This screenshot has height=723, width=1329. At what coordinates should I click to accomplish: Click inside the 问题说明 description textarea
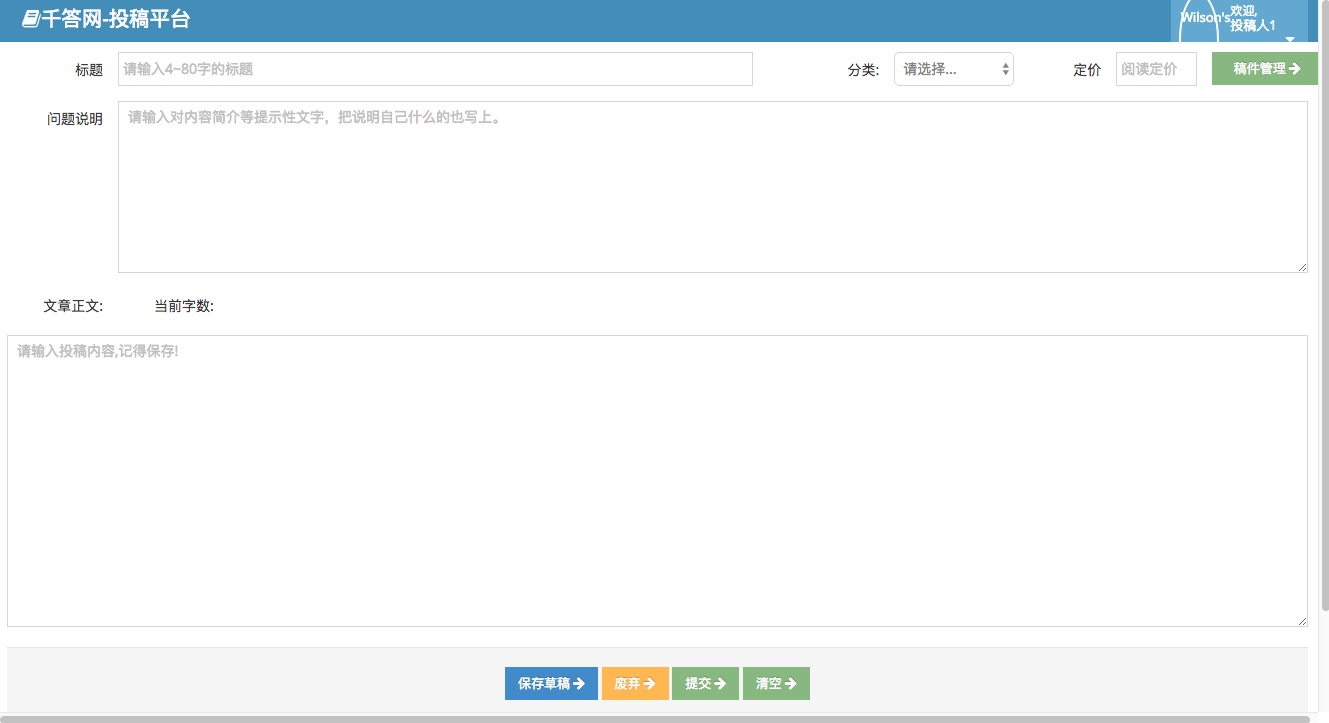[712, 185]
